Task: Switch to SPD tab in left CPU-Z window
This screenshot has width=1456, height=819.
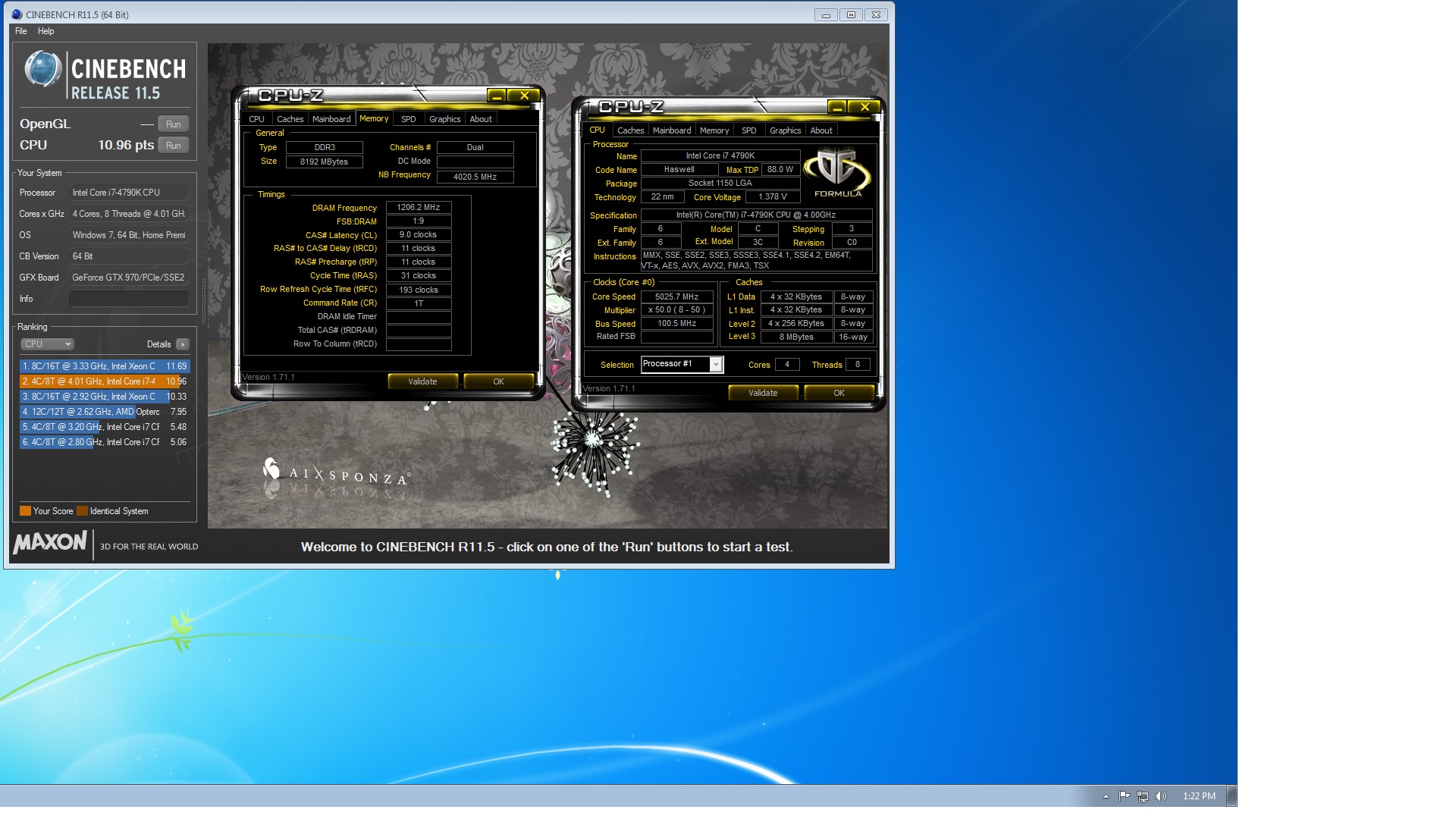Action: (408, 119)
